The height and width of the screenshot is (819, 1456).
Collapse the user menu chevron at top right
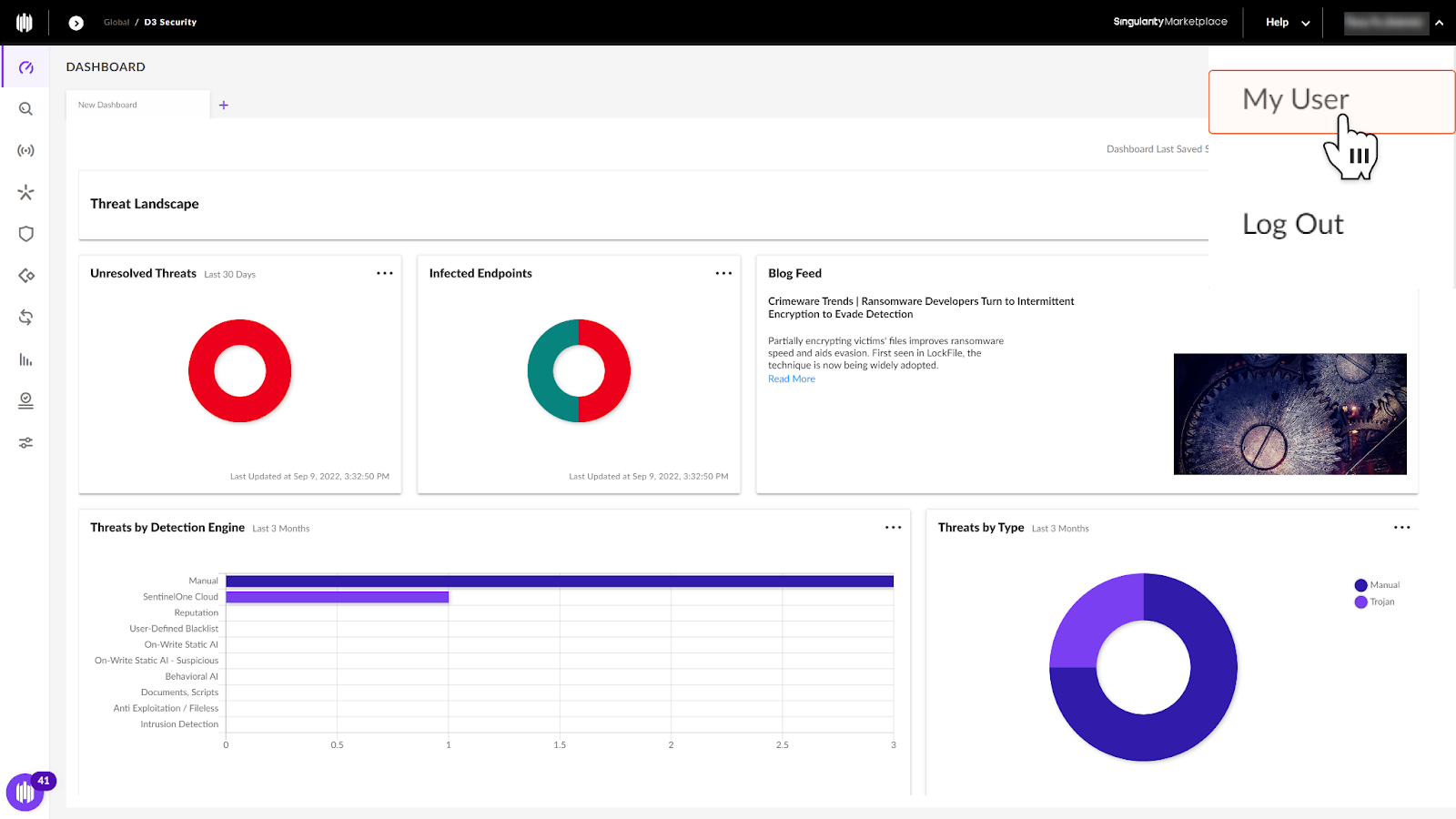pos(1439,23)
